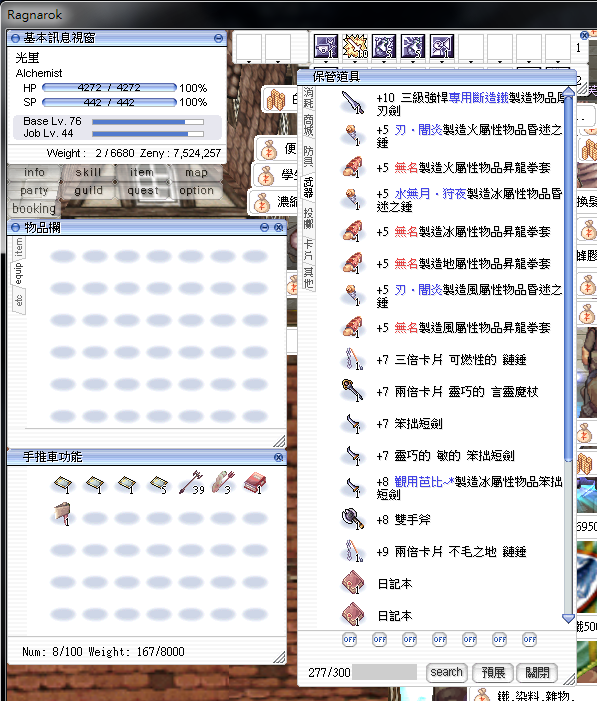
Task: Switch to the 防具 armor tab
Action: [308, 156]
